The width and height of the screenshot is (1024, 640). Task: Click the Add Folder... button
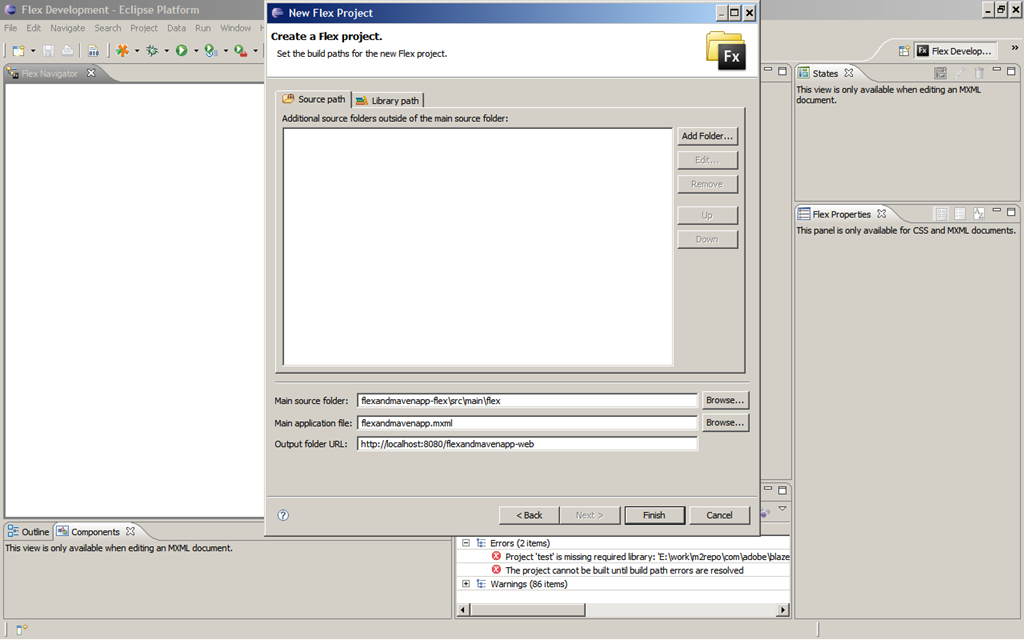coord(707,136)
